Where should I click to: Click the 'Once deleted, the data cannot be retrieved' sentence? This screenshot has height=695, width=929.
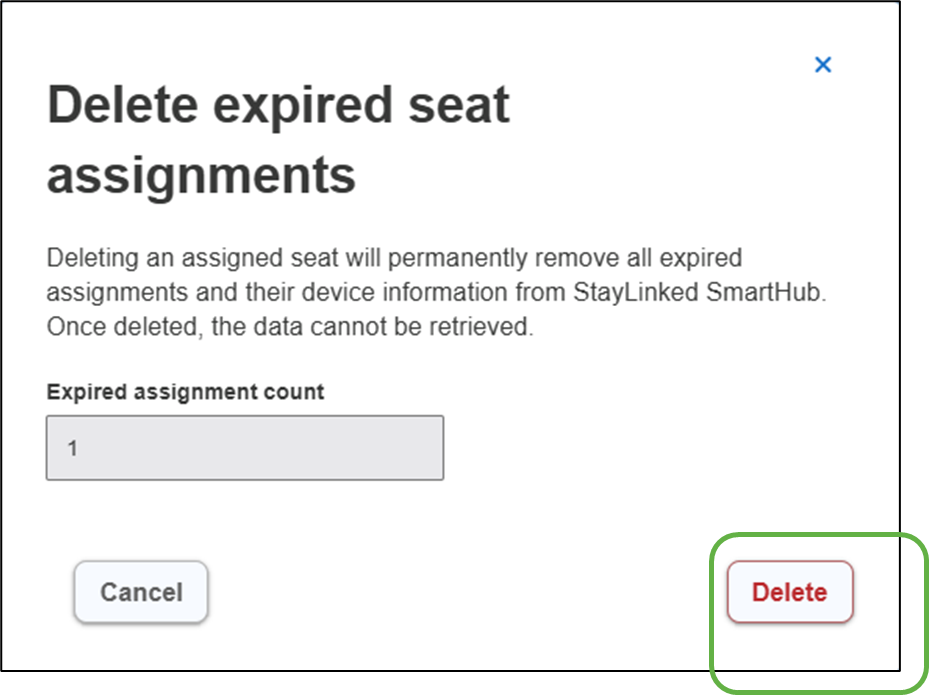click(x=290, y=325)
